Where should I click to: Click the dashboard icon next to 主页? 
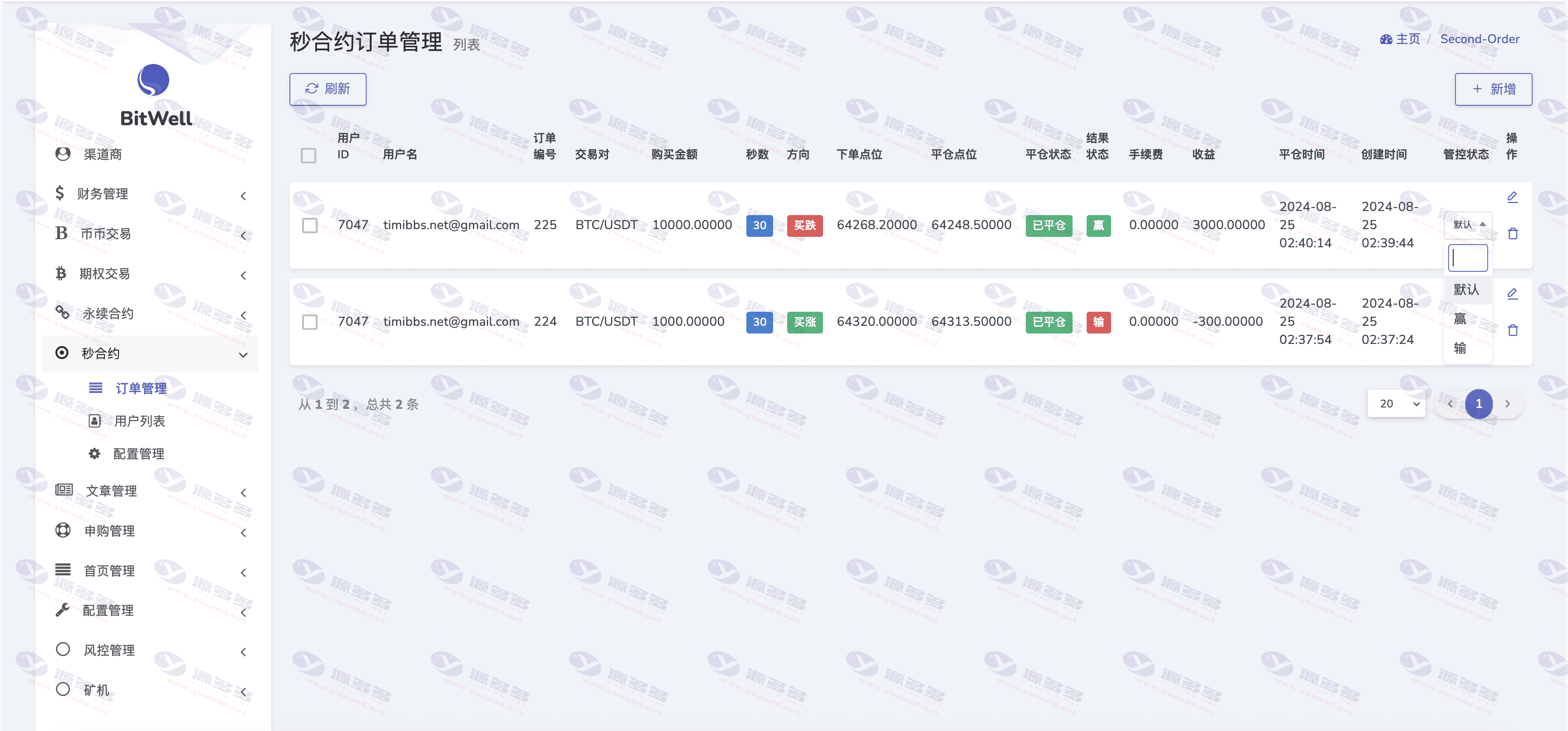pyautogui.click(x=1386, y=39)
